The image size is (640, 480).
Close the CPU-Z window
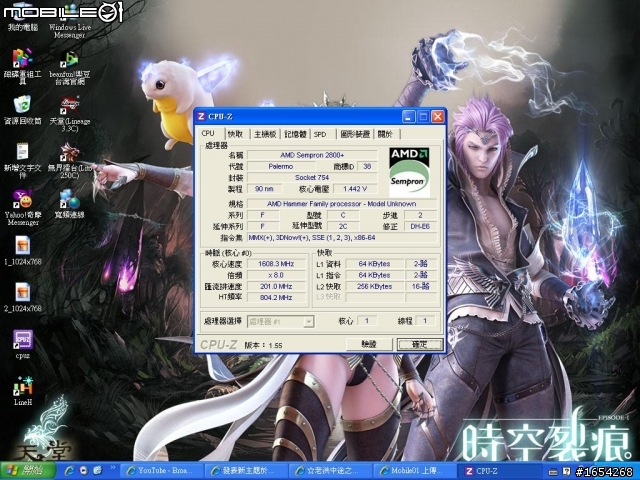pos(438,117)
